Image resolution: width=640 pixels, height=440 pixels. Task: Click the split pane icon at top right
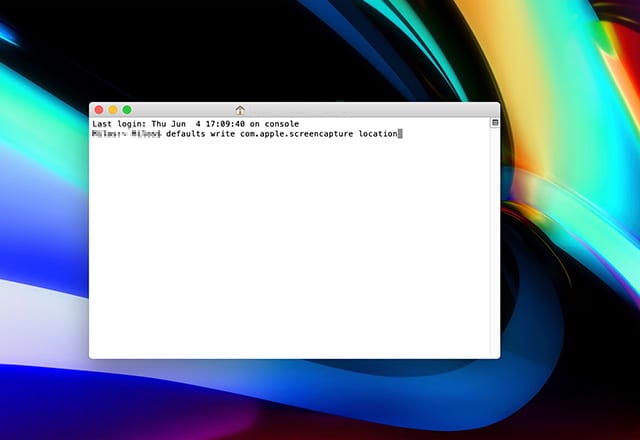pos(495,123)
